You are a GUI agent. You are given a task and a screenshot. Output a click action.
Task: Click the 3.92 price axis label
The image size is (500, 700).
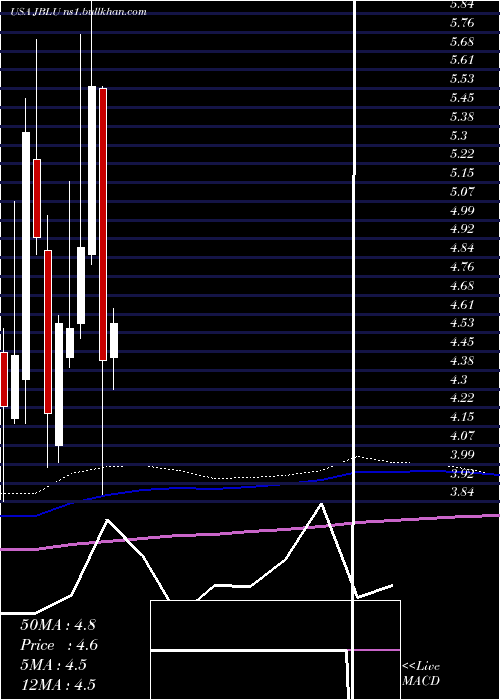pyautogui.click(x=462, y=474)
